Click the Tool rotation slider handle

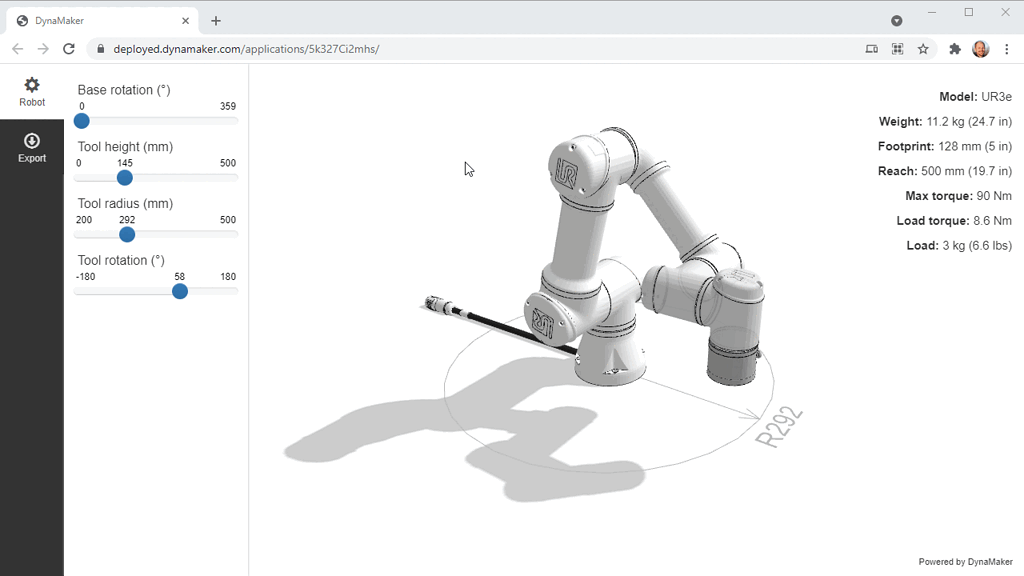[x=179, y=291]
